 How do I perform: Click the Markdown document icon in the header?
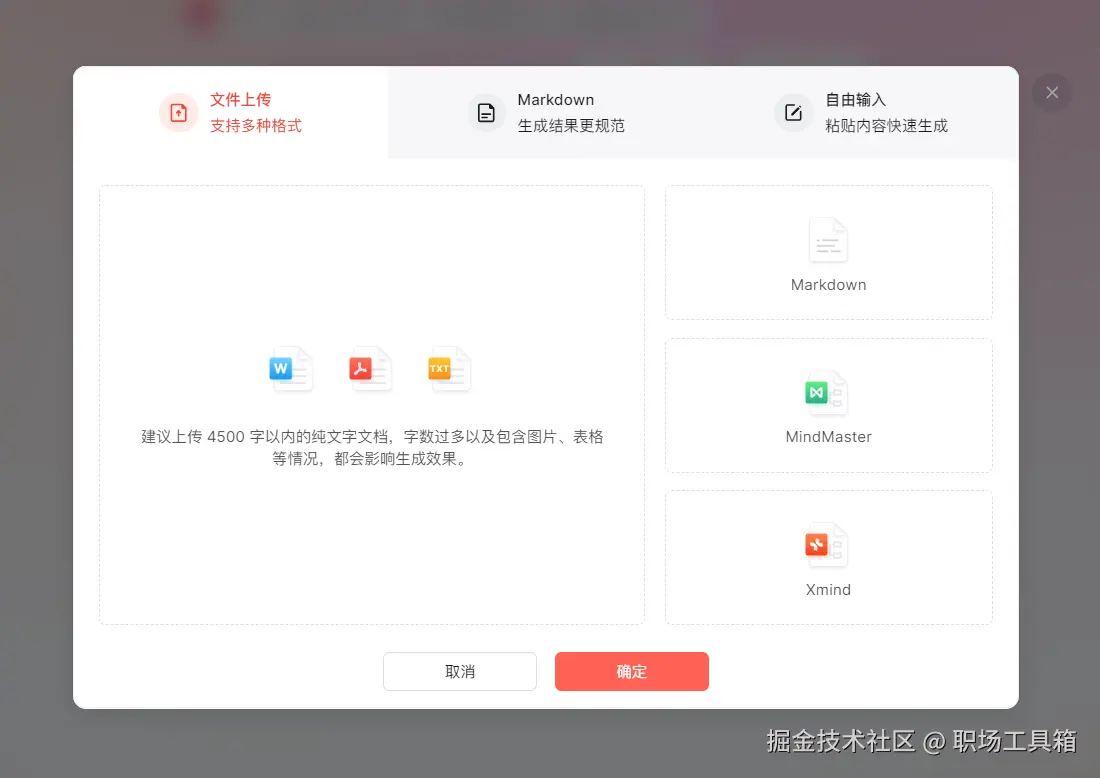486,113
